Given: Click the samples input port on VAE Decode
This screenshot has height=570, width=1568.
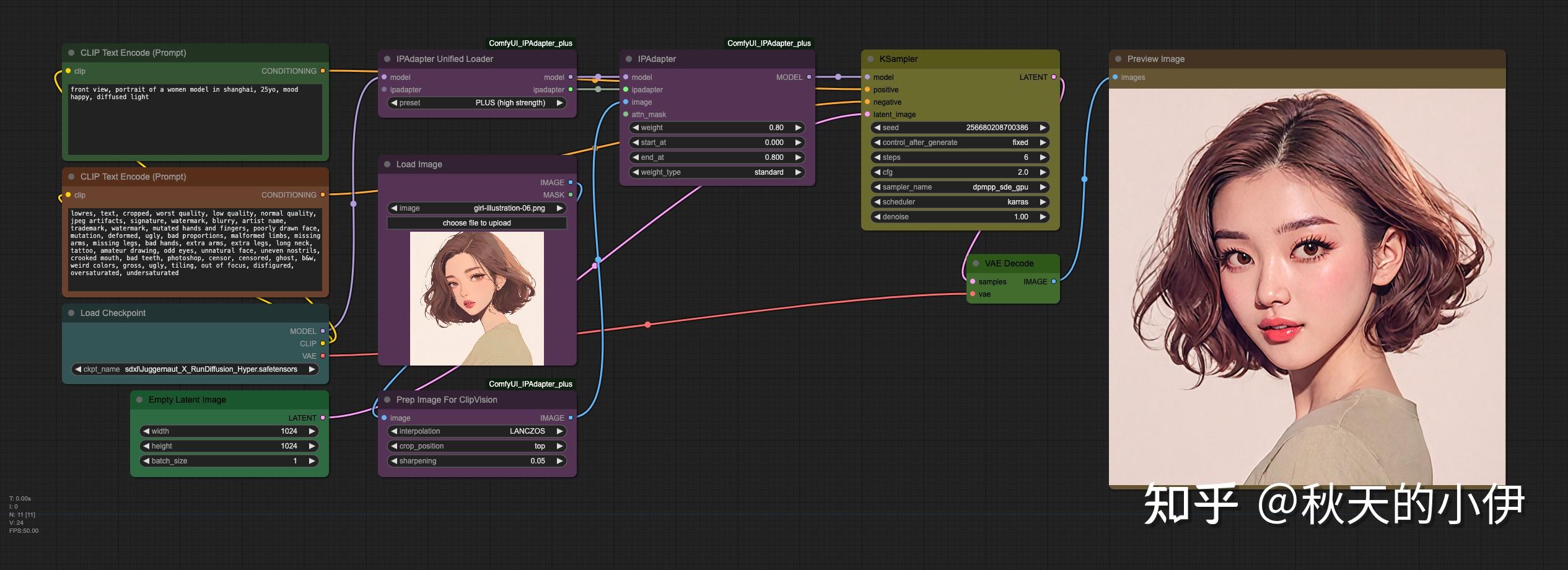Looking at the screenshot, I should (x=973, y=281).
